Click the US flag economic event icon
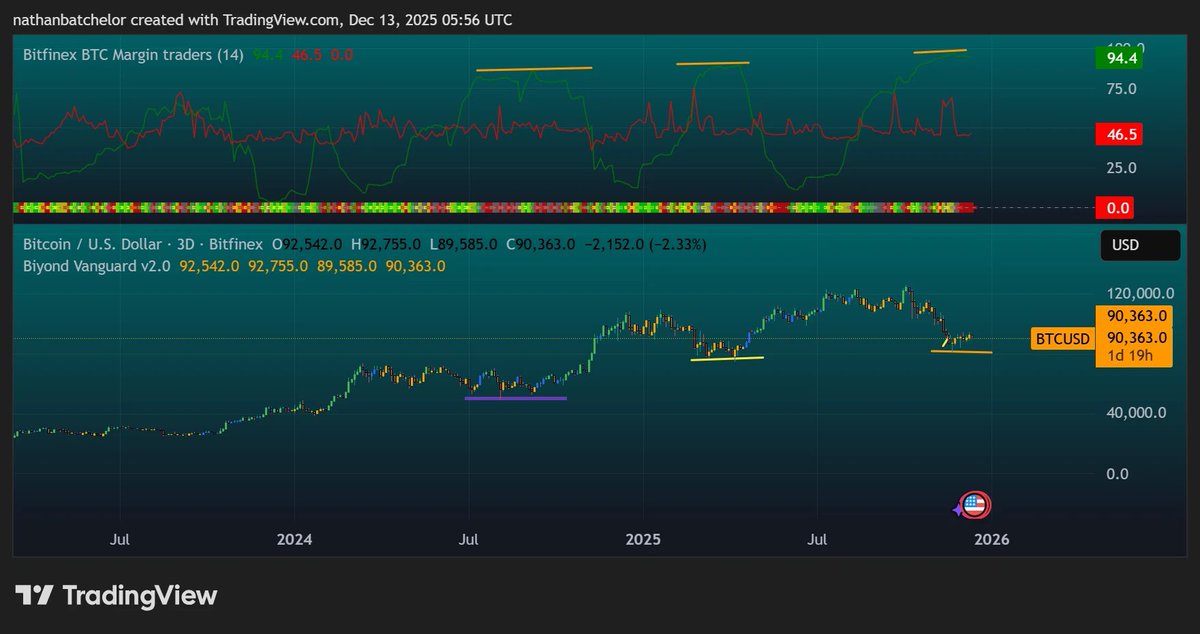 click(x=975, y=505)
